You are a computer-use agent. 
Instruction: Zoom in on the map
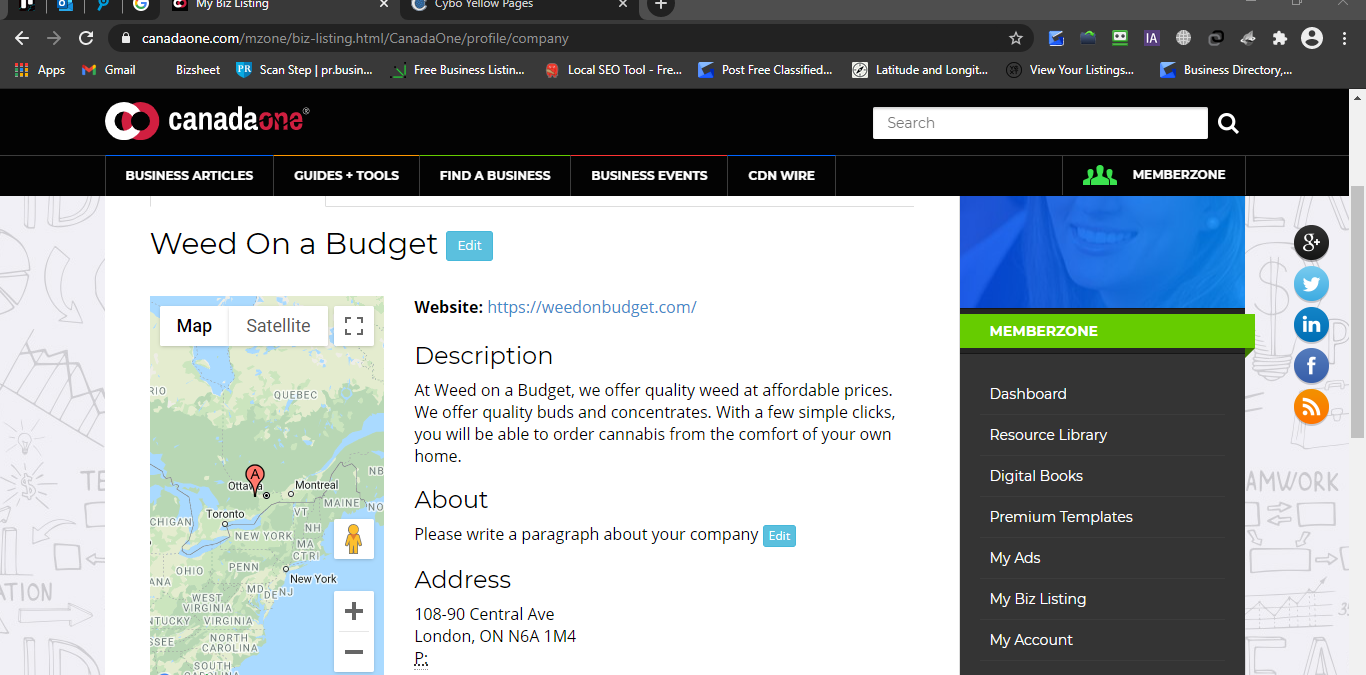[x=354, y=611]
